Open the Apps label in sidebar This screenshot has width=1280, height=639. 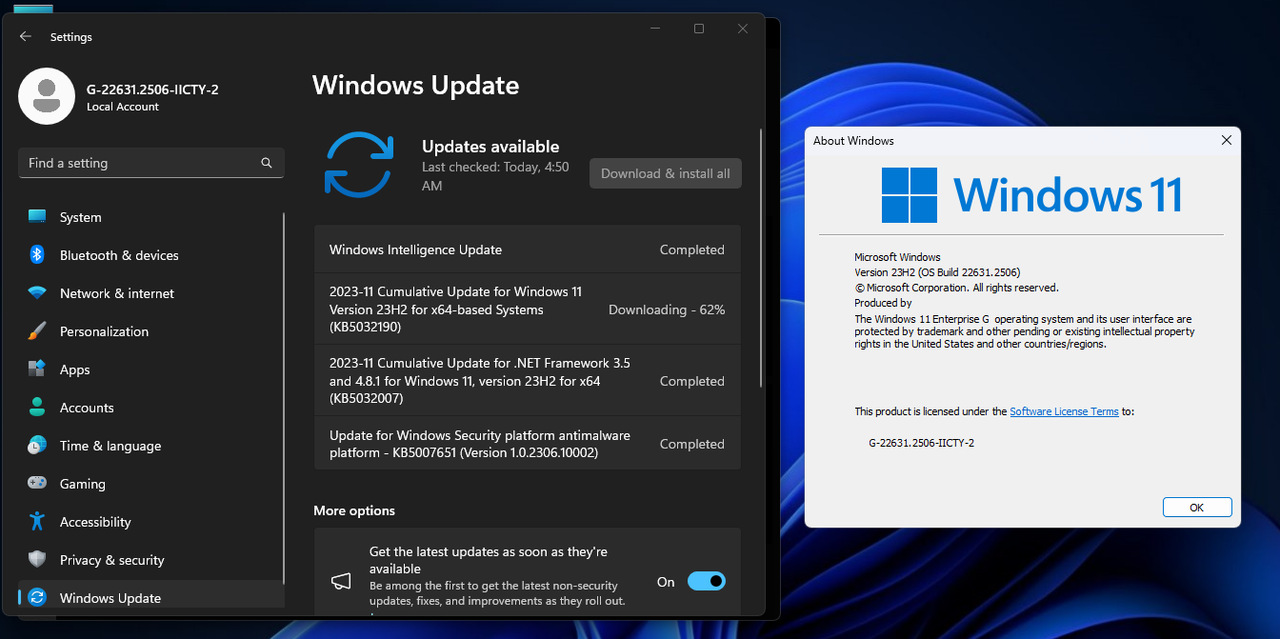75,369
